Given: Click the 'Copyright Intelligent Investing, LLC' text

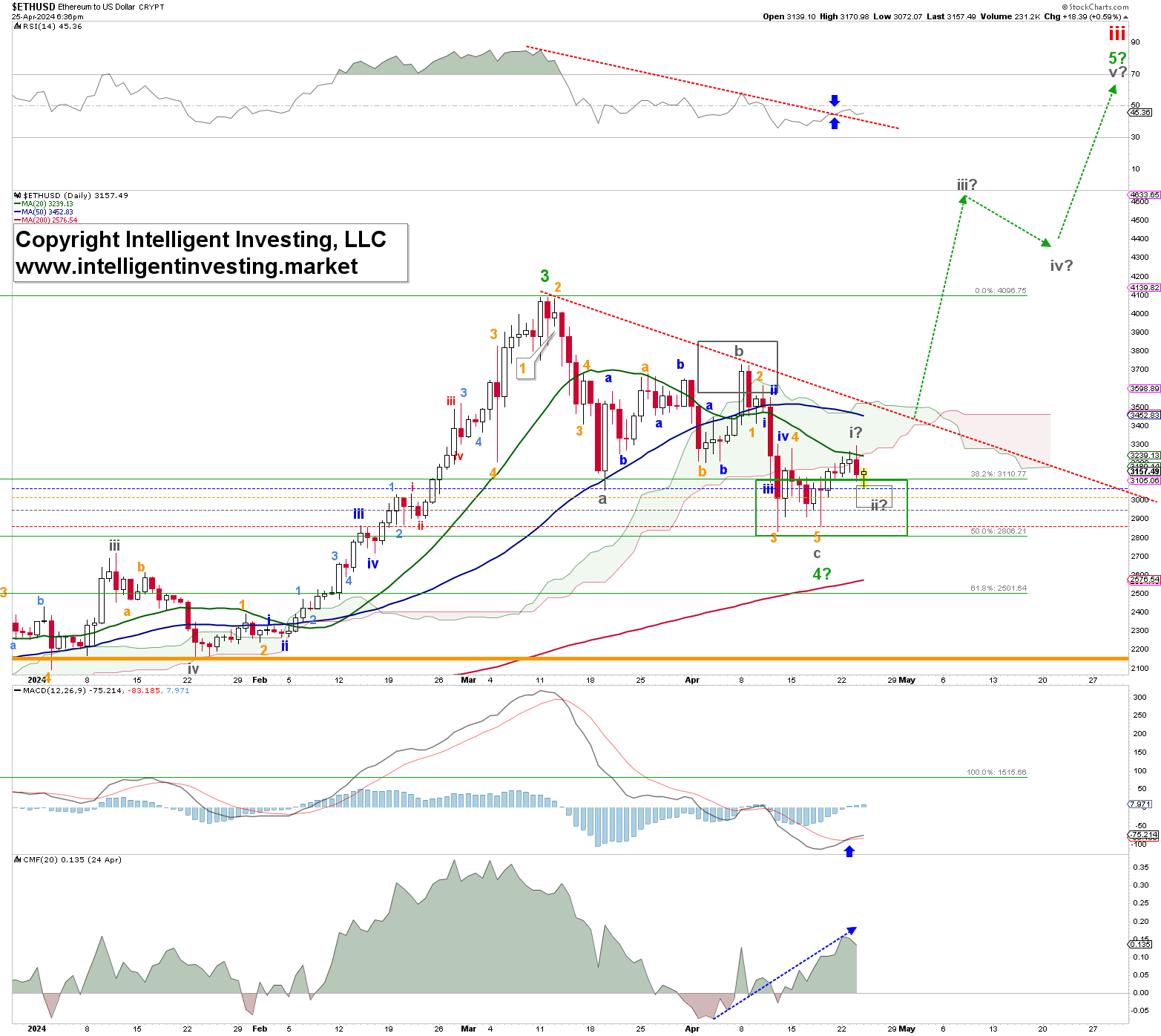Looking at the screenshot, I should (201, 240).
